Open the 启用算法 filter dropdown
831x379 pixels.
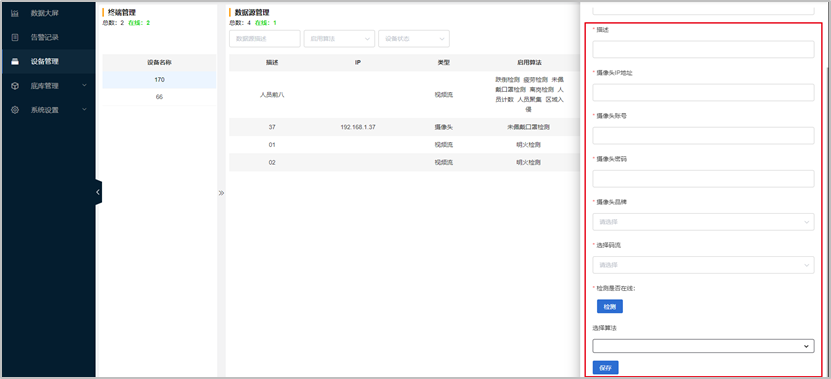click(339, 39)
